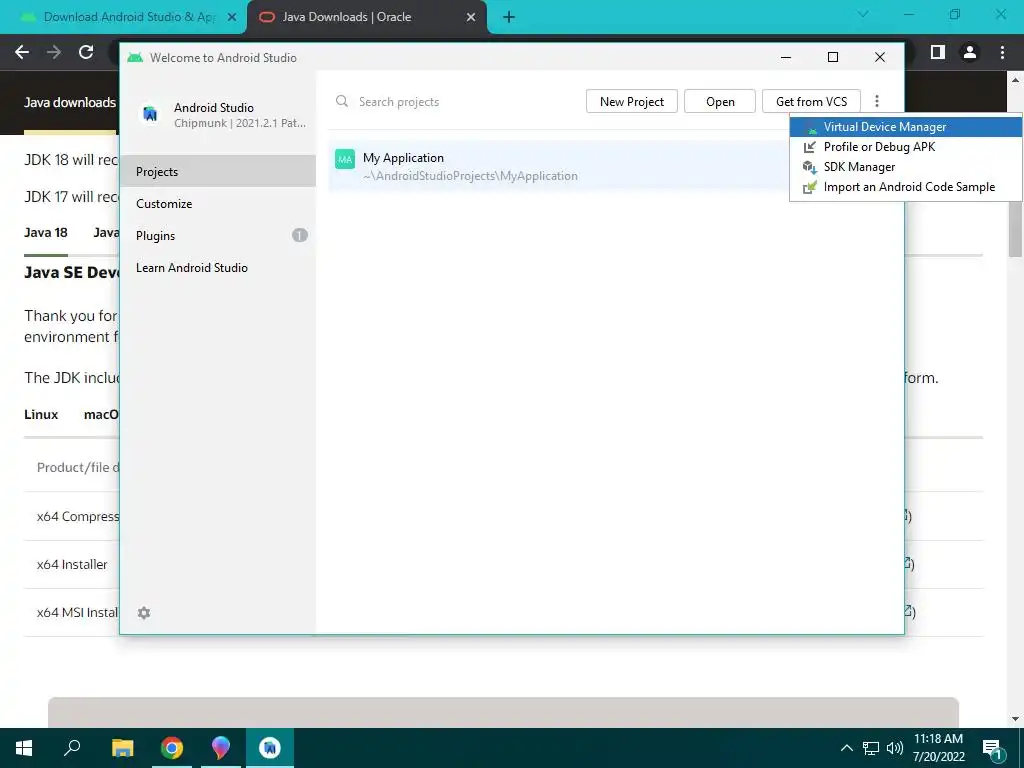This screenshot has height=768, width=1024.
Task: Open Learn Android Studio section
Action: (217, 267)
